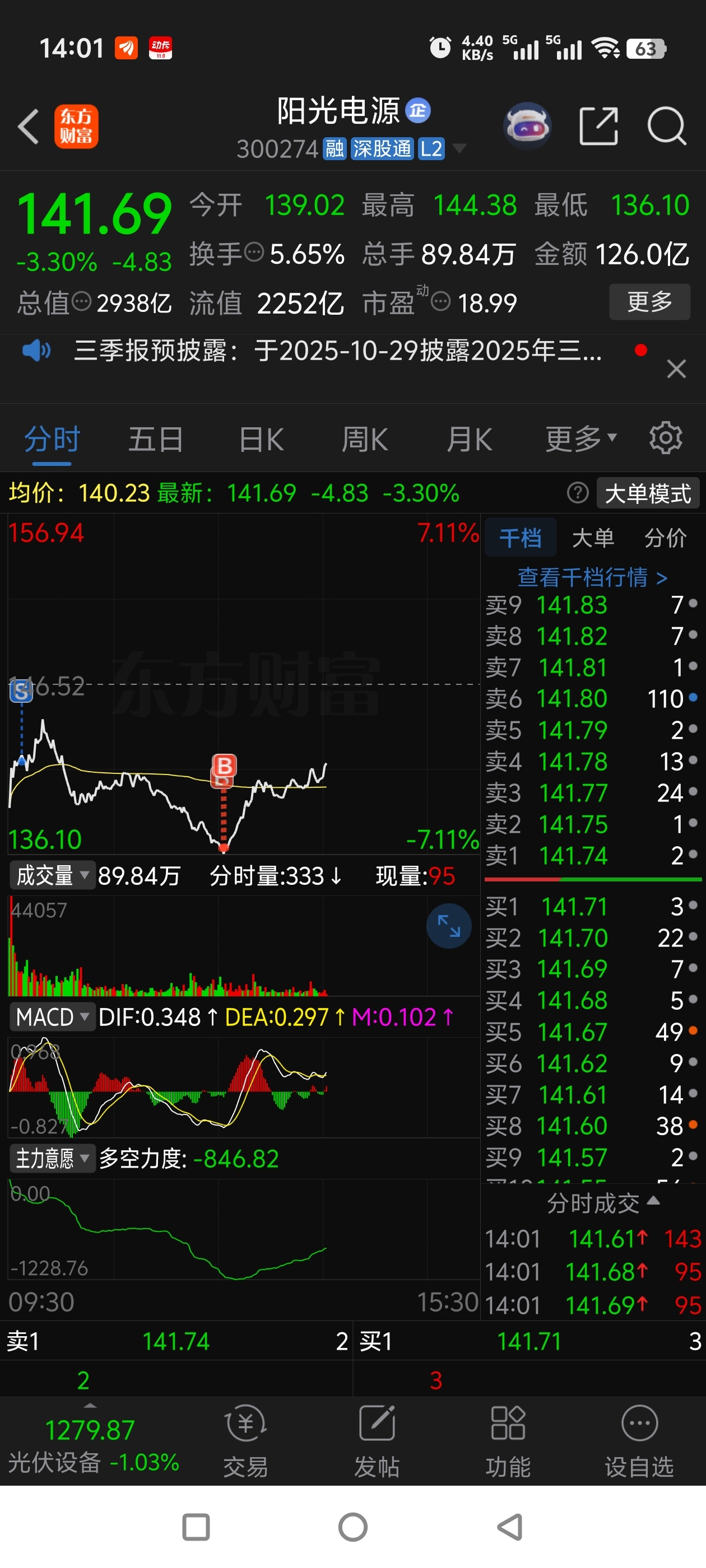
Task: Tap the announcement speaker icon
Action: coord(36,351)
